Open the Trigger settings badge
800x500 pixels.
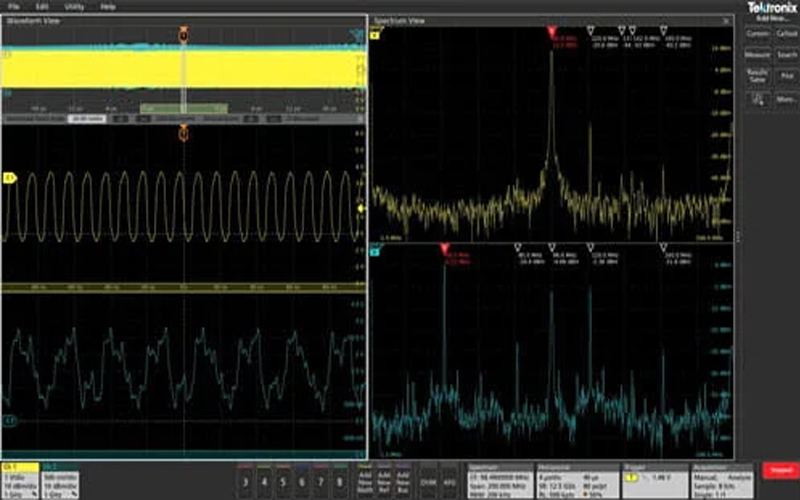click(x=655, y=477)
